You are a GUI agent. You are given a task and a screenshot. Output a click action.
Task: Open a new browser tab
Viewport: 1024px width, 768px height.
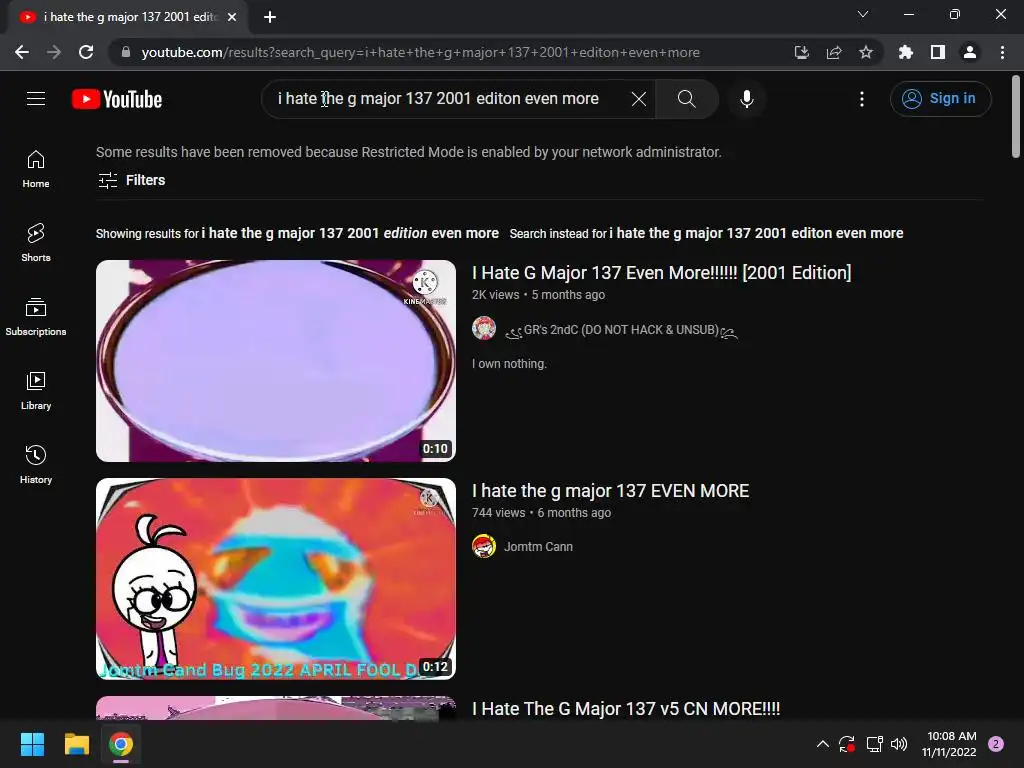tap(270, 17)
